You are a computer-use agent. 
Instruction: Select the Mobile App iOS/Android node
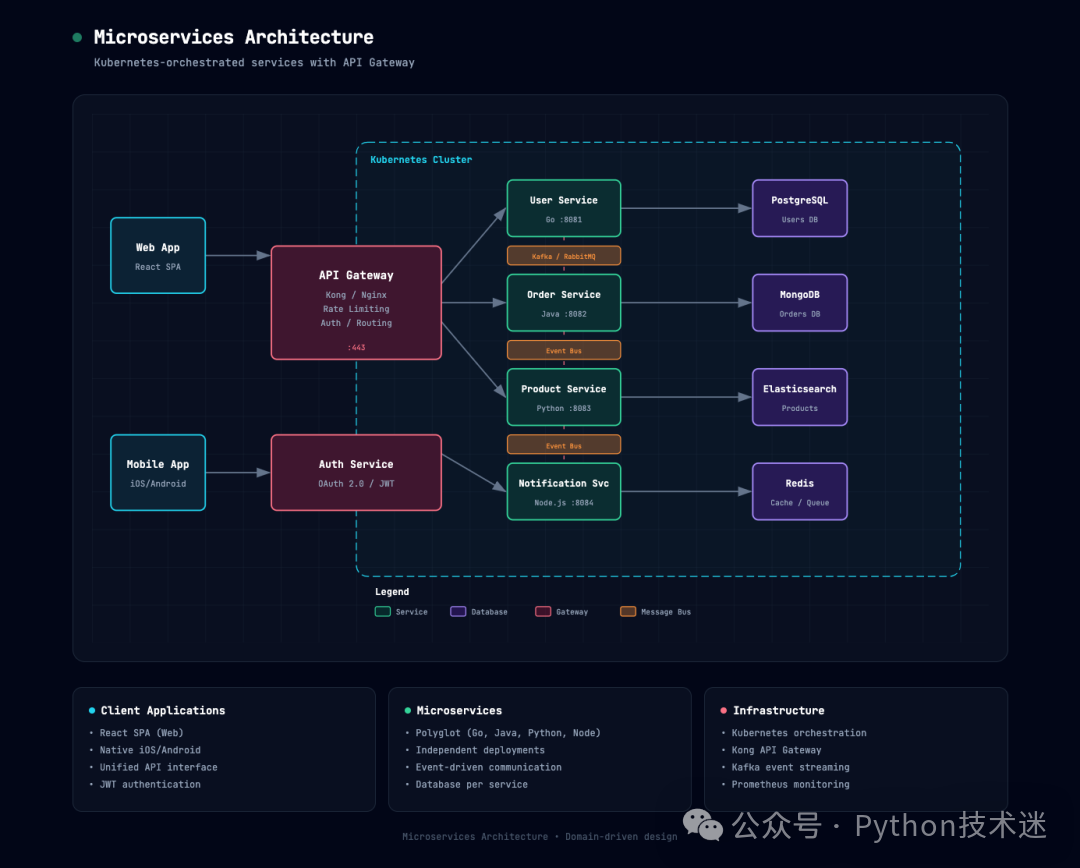coord(158,473)
